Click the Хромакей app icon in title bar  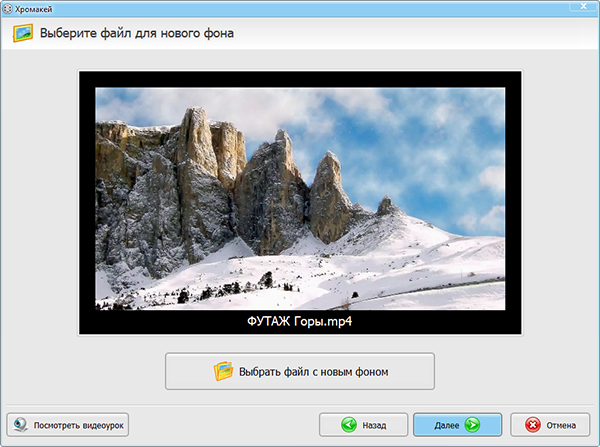click(7, 9)
